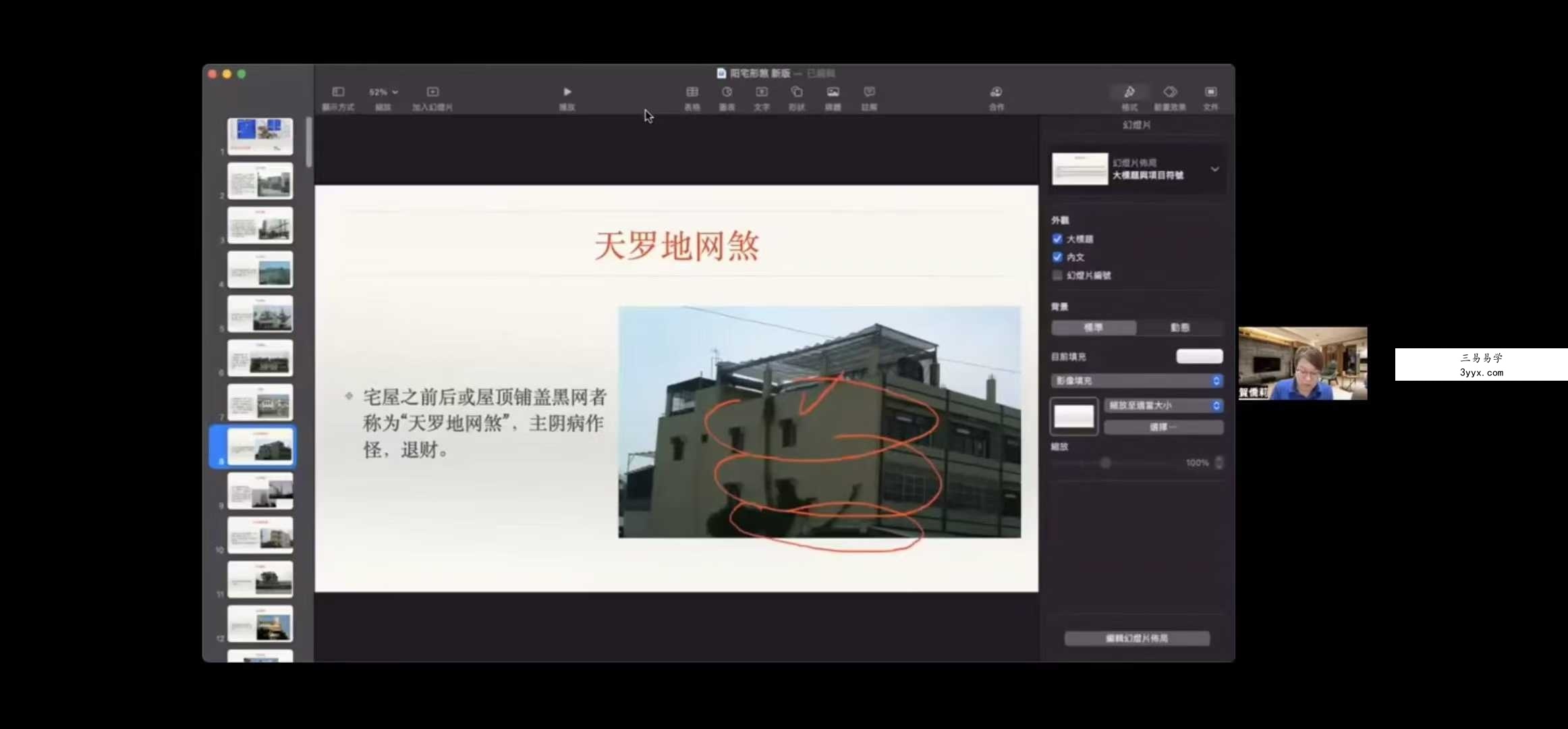The image size is (1568, 729).
Task: Click the document icon in the title bar
Action: tap(721, 73)
